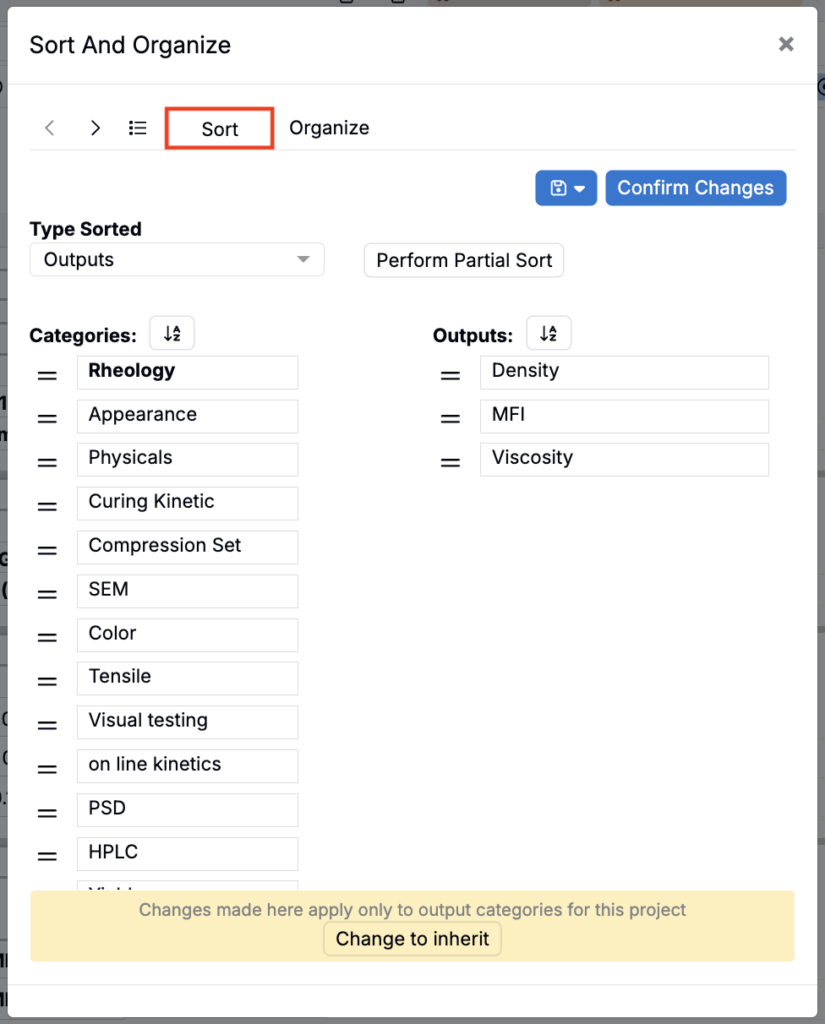Expand the Type Sorted Outputs dropdown
The image size is (825, 1024).
(177, 260)
